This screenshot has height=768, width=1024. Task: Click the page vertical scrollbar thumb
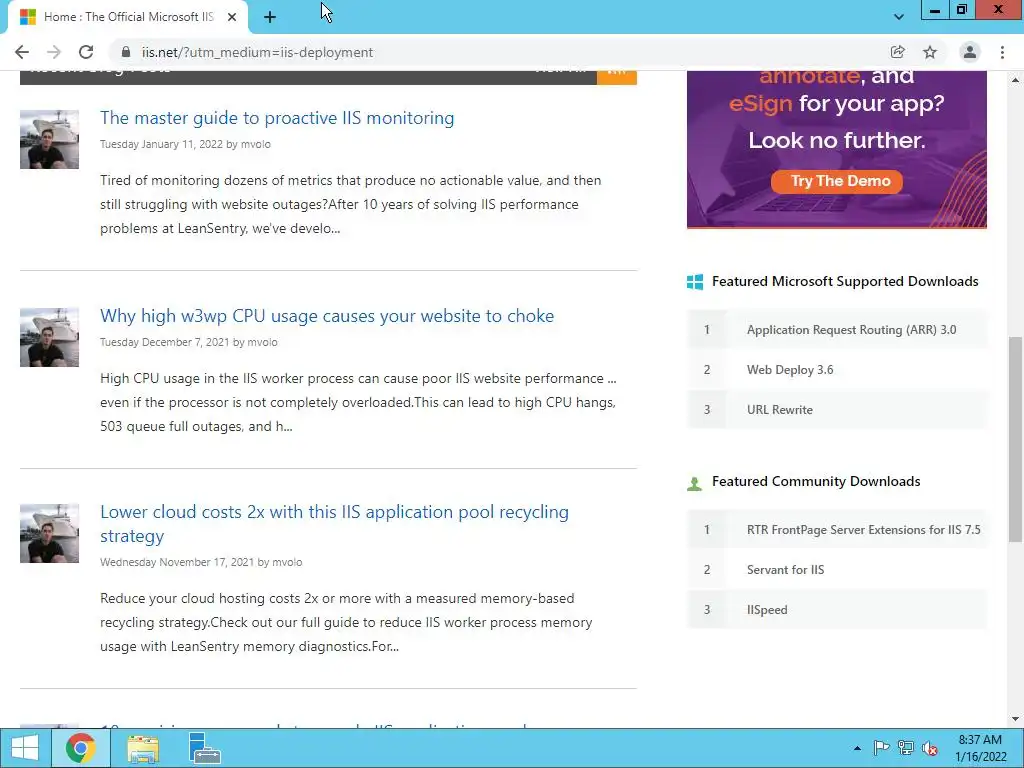[1015, 439]
